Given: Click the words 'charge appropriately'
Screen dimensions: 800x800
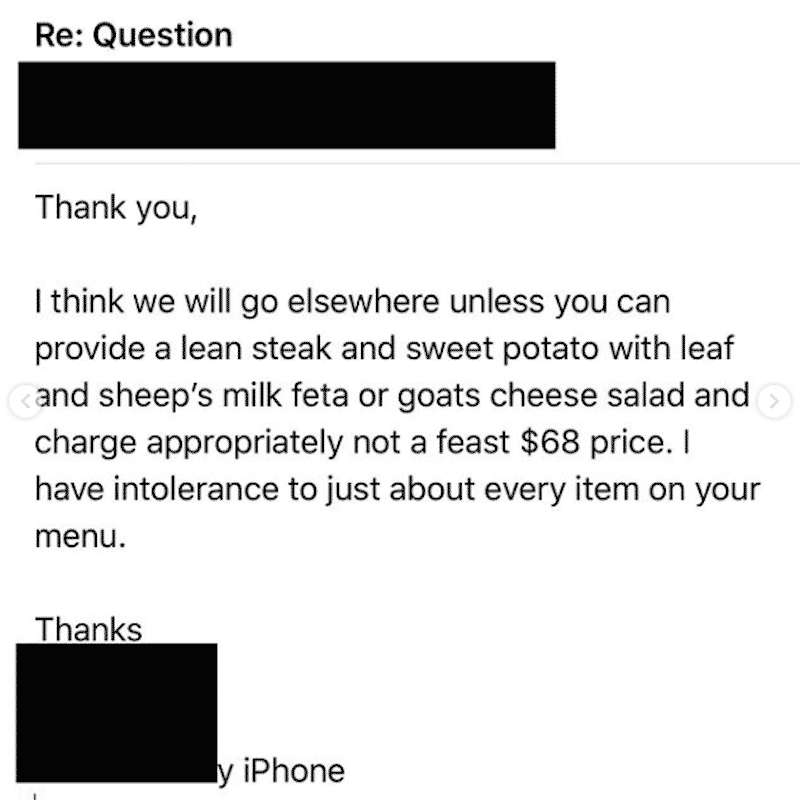Looking at the screenshot, I should click(188, 443).
